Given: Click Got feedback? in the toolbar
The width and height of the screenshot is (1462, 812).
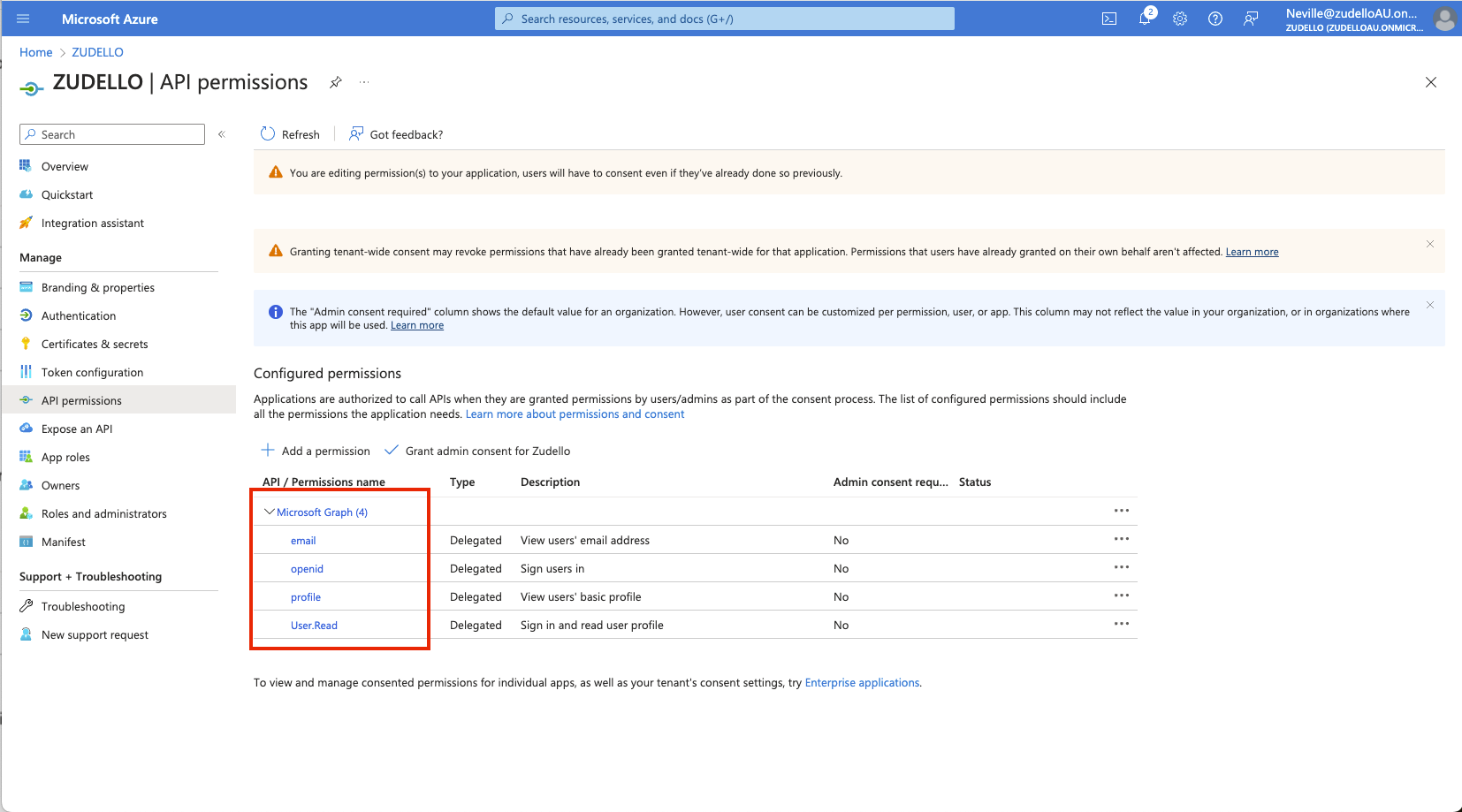Looking at the screenshot, I should coord(396,134).
